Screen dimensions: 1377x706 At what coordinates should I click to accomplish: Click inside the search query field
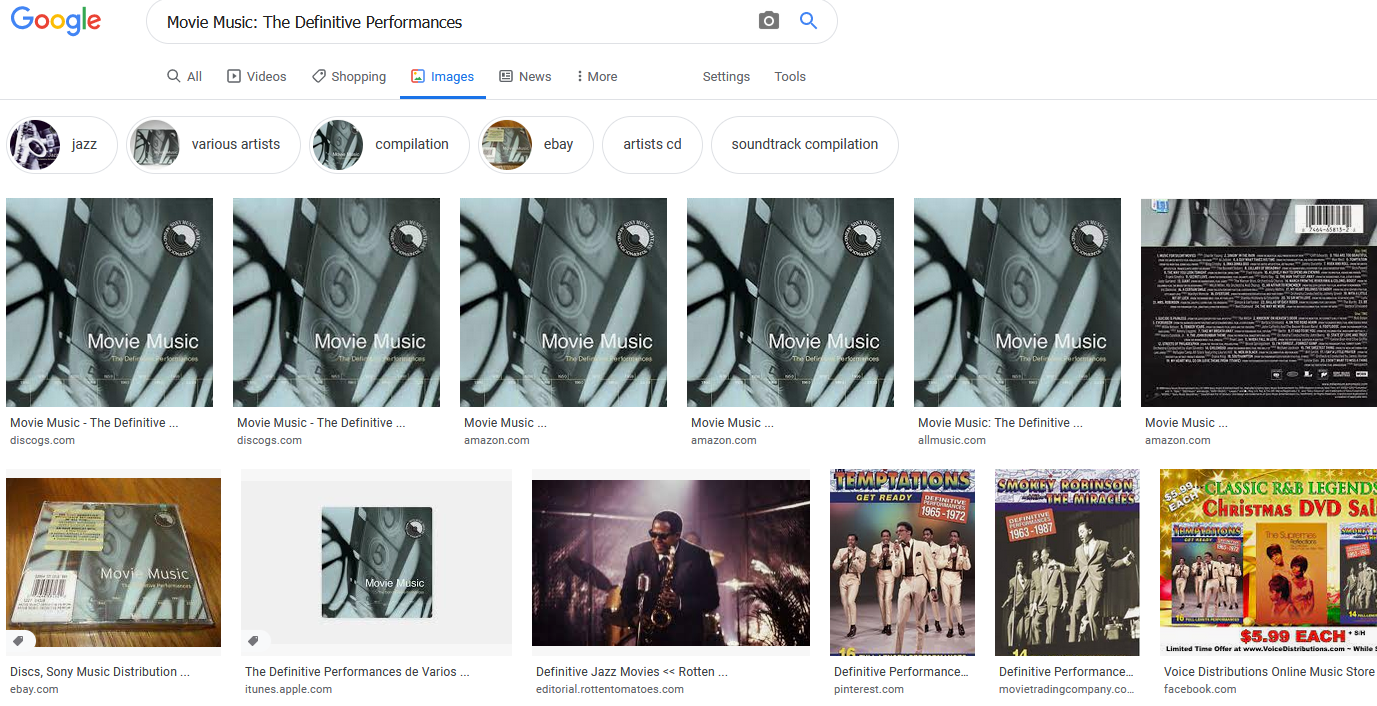pos(455,22)
